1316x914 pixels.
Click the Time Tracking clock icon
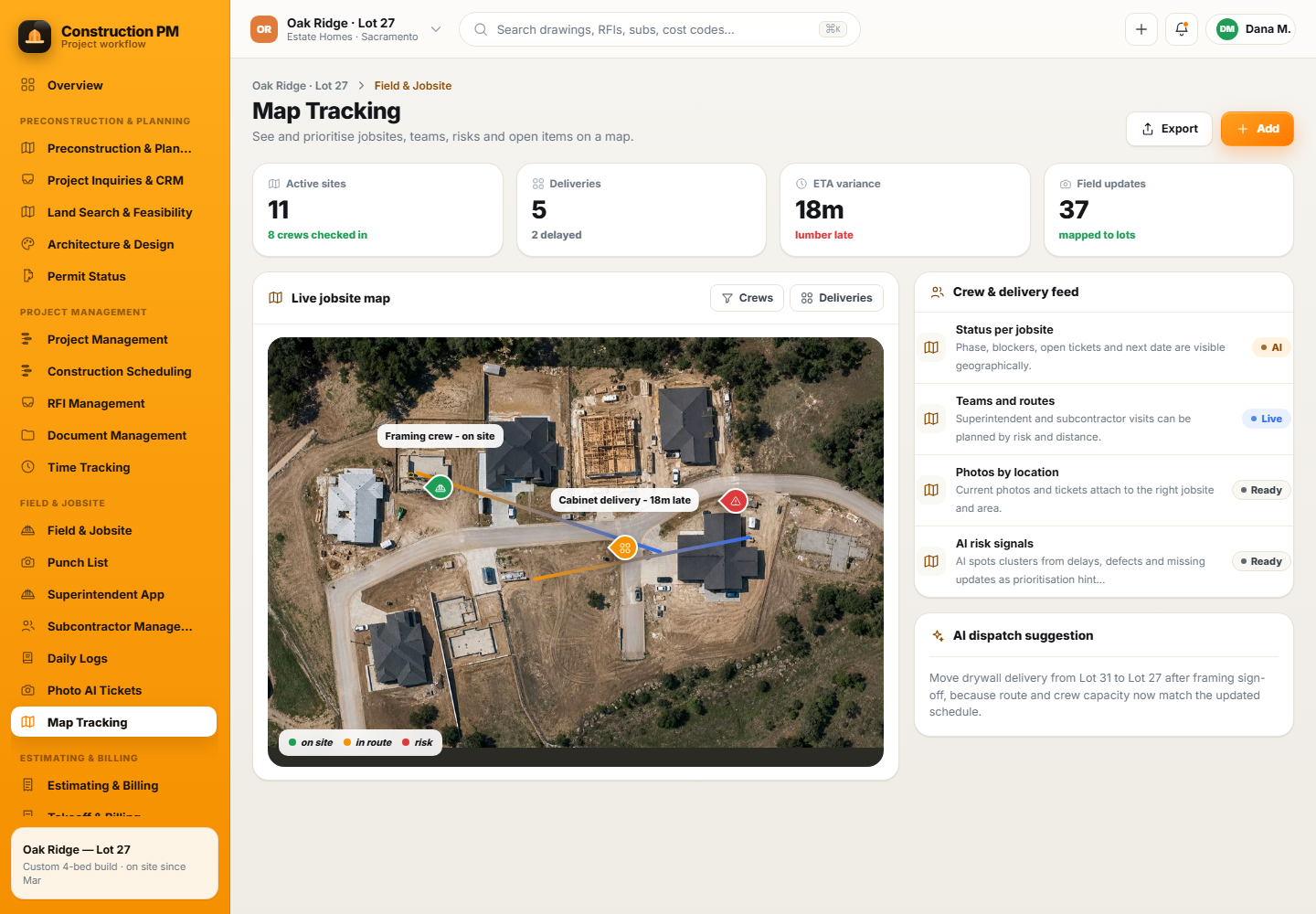[x=28, y=467]
